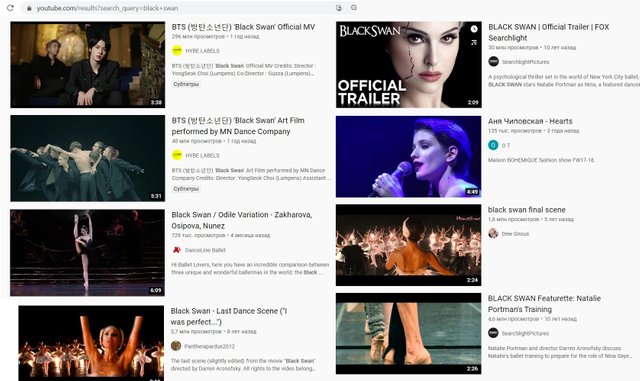The width and height of the screenshot is (640, 381).
Task: Click HYBE LABELS avatar under the Official MV
Action: tap(177, 51)
